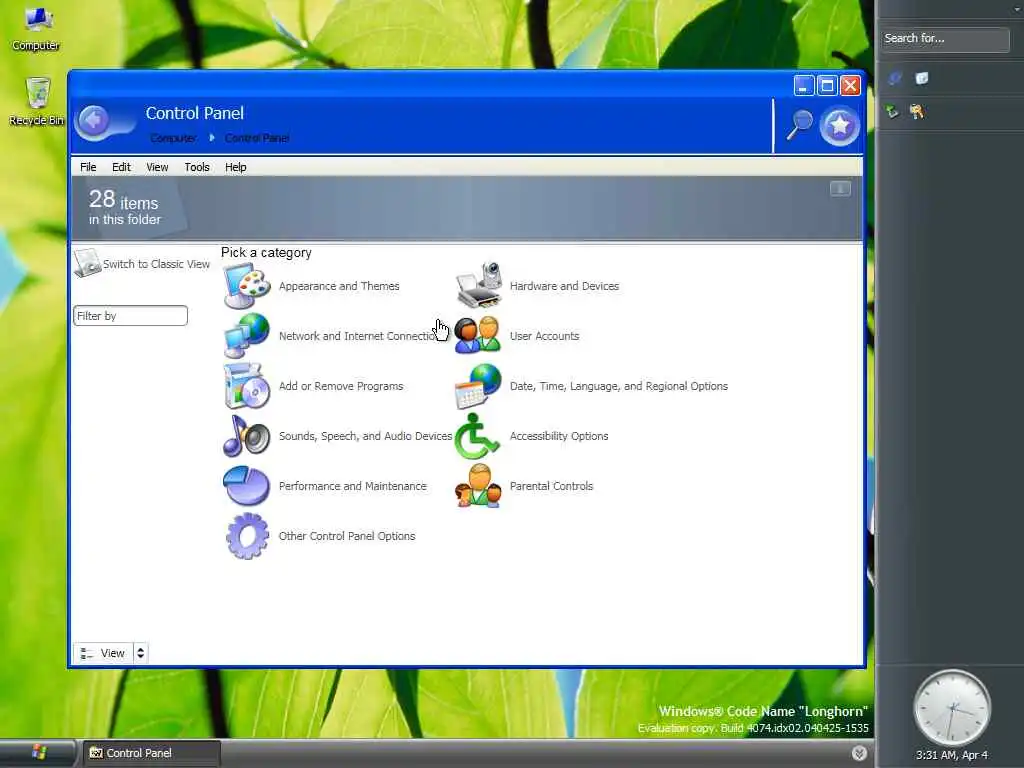Open the Accessibility Options wheelchair icon
Screen dimensions: 1024x768
[477, 436]
